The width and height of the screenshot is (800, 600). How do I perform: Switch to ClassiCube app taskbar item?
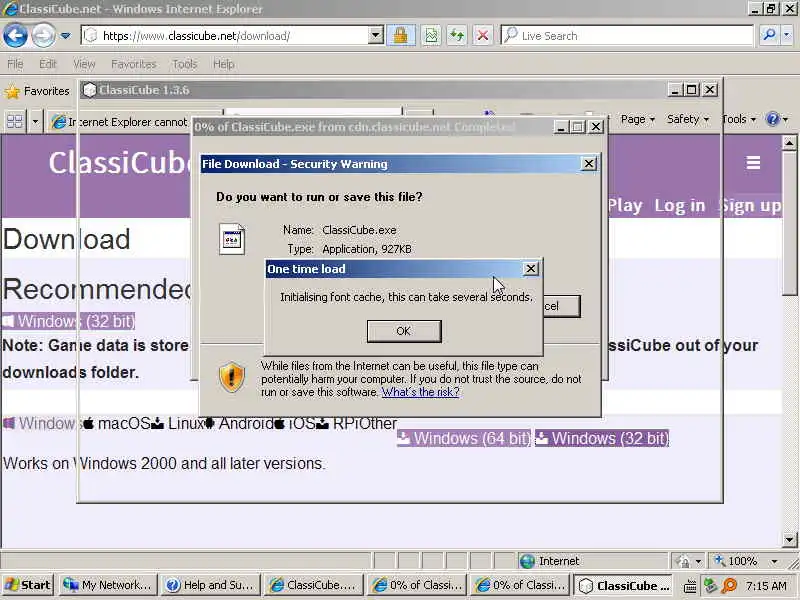[622, 585]
